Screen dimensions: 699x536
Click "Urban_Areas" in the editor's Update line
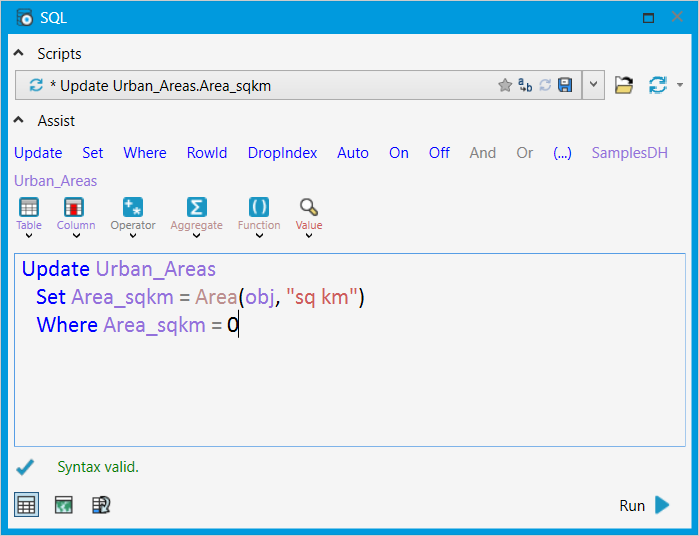click(156, 269)
